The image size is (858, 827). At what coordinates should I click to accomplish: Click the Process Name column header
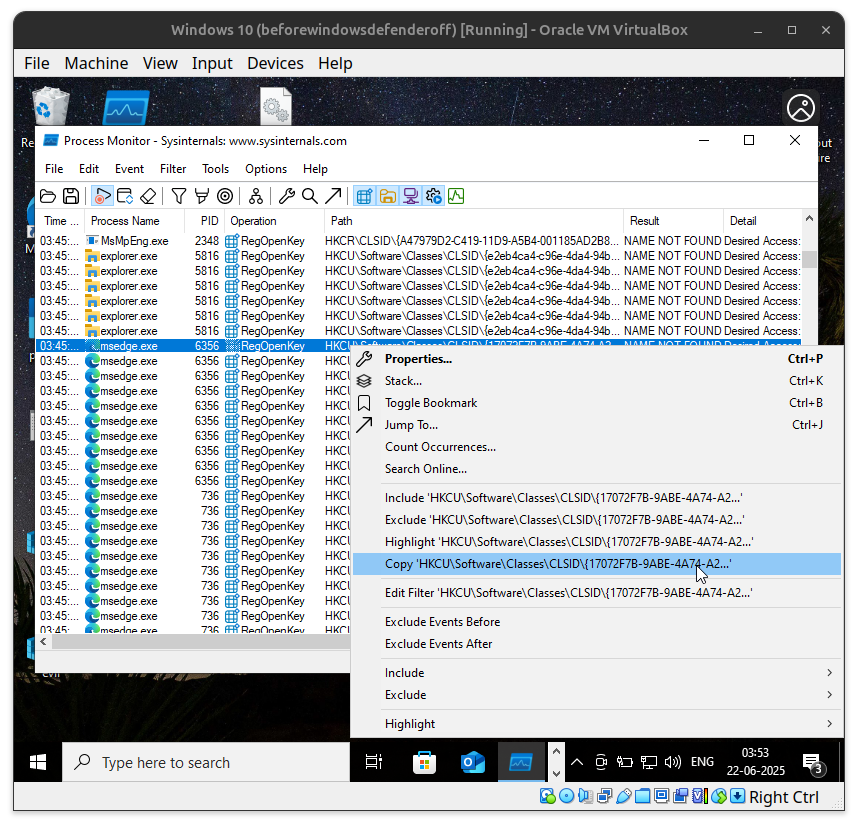coord(135,221)
